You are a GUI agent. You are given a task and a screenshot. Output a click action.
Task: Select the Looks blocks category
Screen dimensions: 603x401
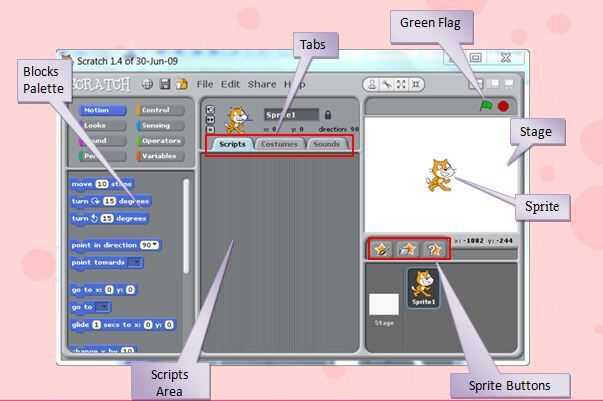pyautogui.click(x=102, y=126)
